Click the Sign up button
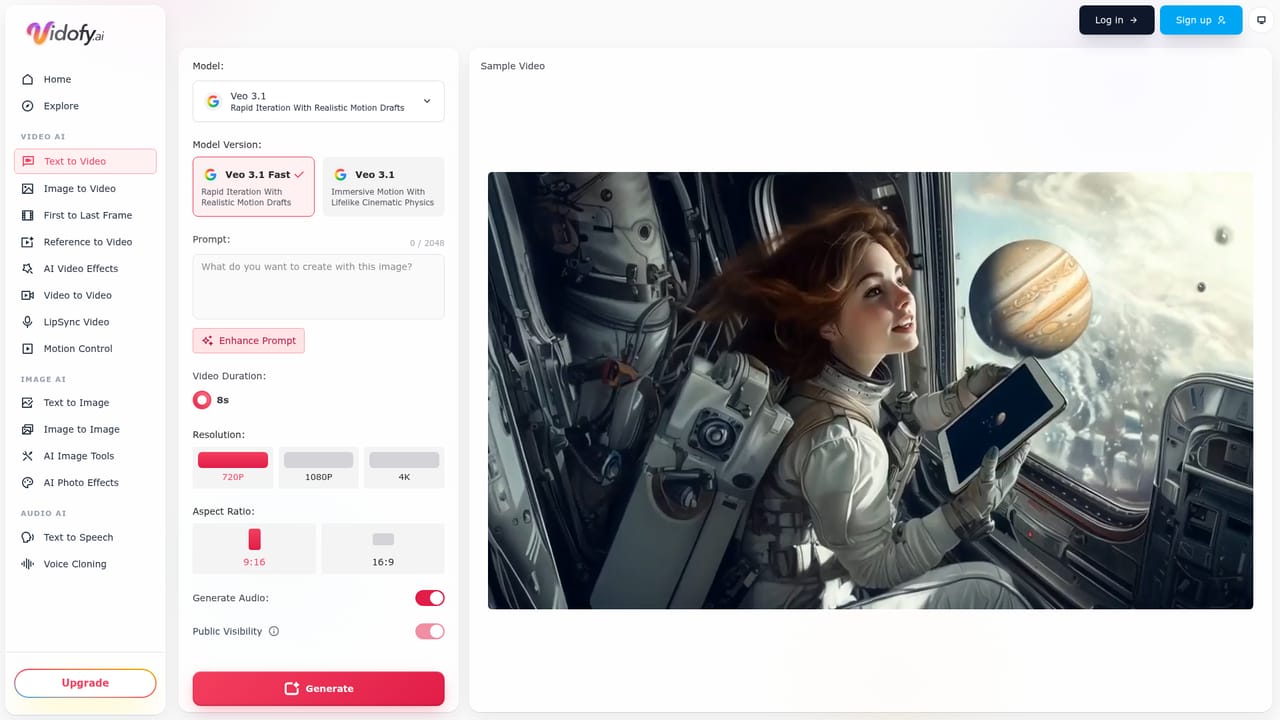 click(x=1201, y=20)
